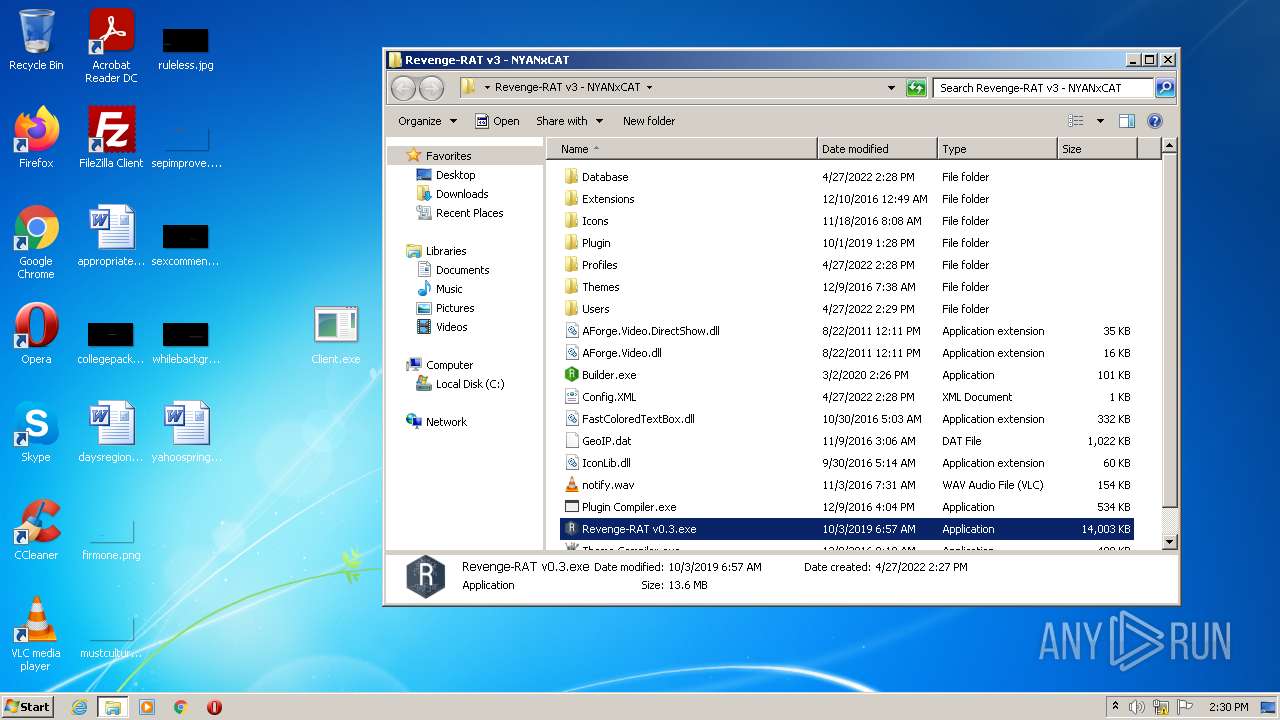Viewport: 1280px width, 720px height.
Task: Expand the address bar history dropdown
Action: [891, 88]
